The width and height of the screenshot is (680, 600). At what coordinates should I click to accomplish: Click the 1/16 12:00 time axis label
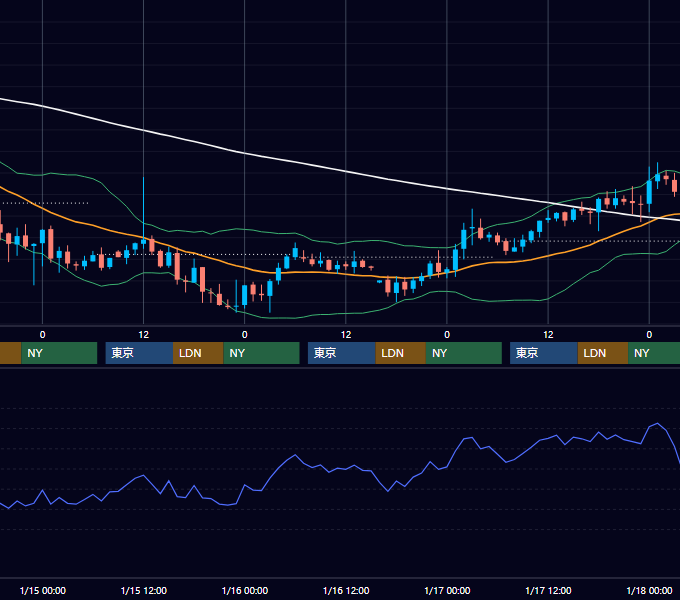[x=346, y=590]
